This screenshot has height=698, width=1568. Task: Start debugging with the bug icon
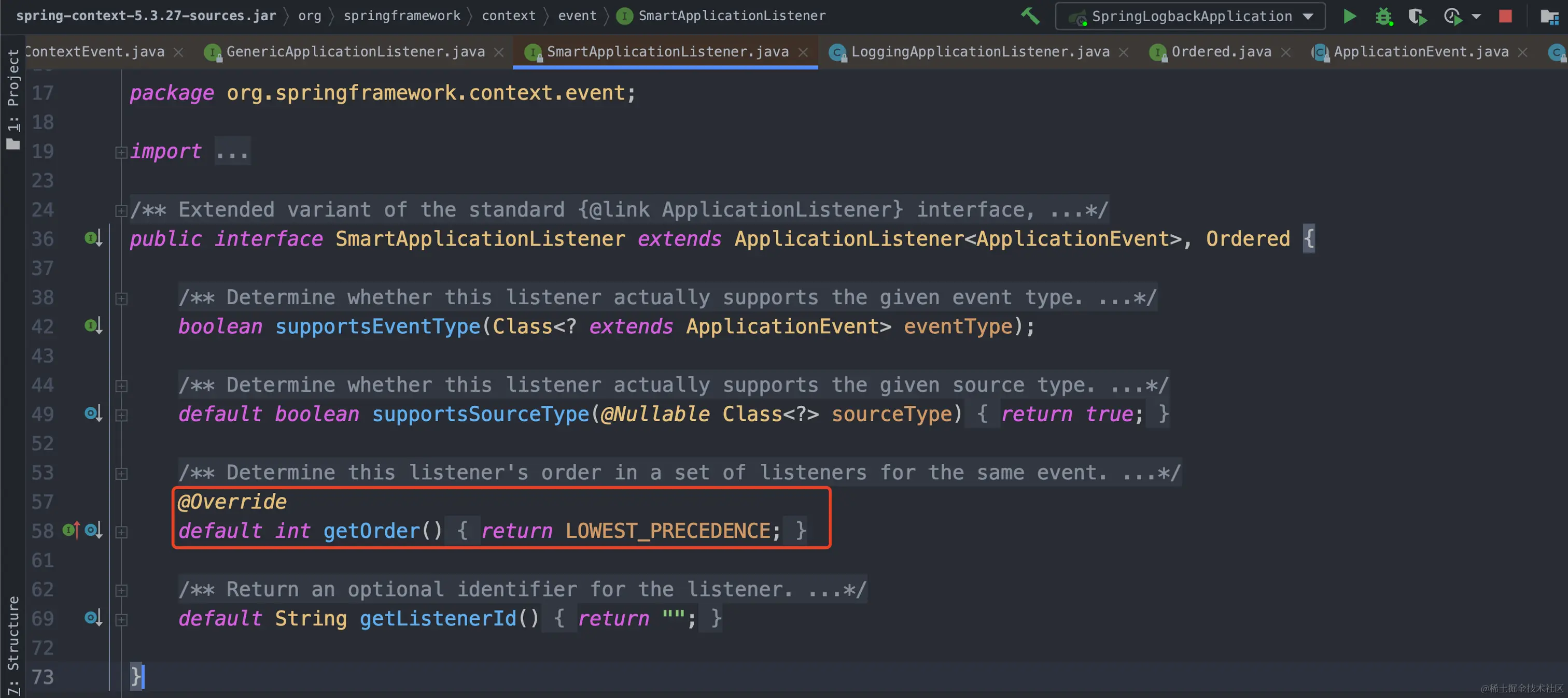pos(1383,17)
